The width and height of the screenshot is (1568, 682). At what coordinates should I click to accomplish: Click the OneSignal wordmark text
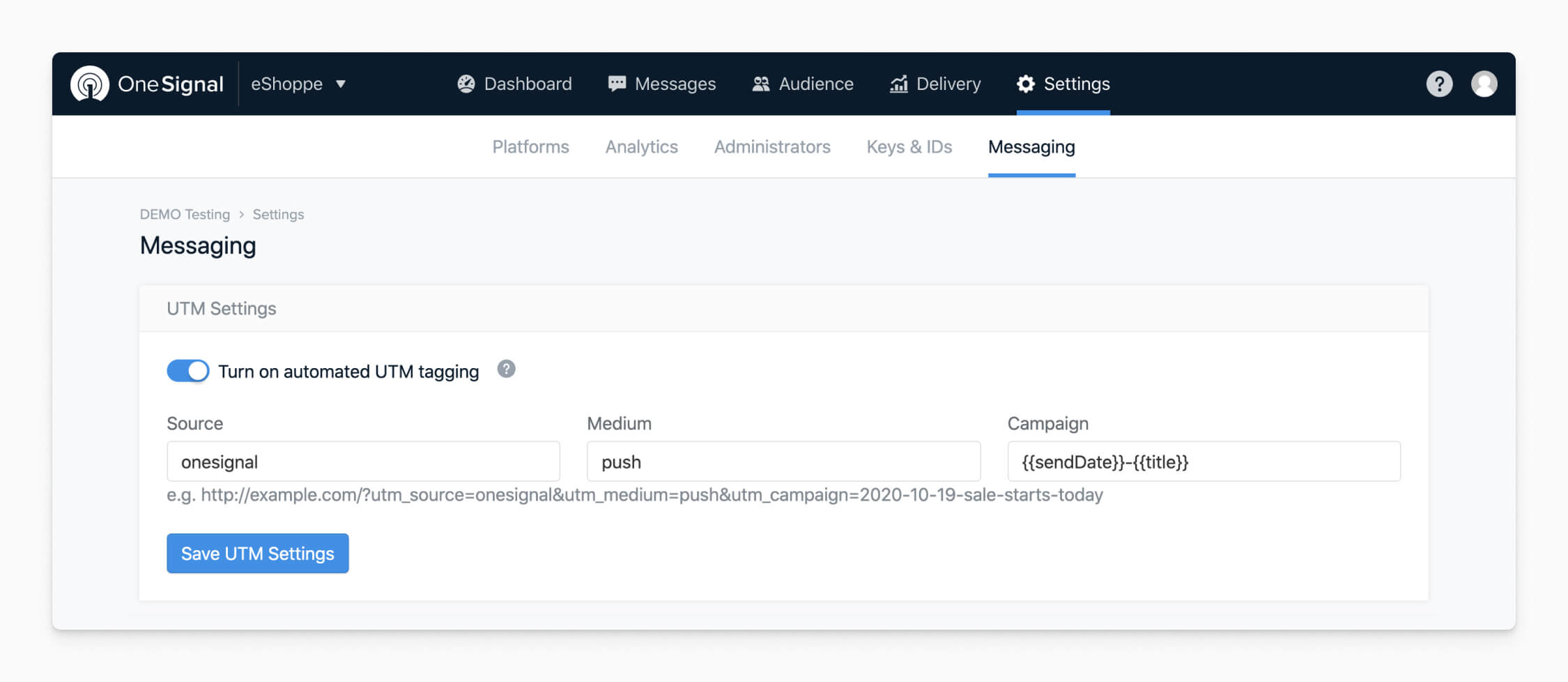171,84
